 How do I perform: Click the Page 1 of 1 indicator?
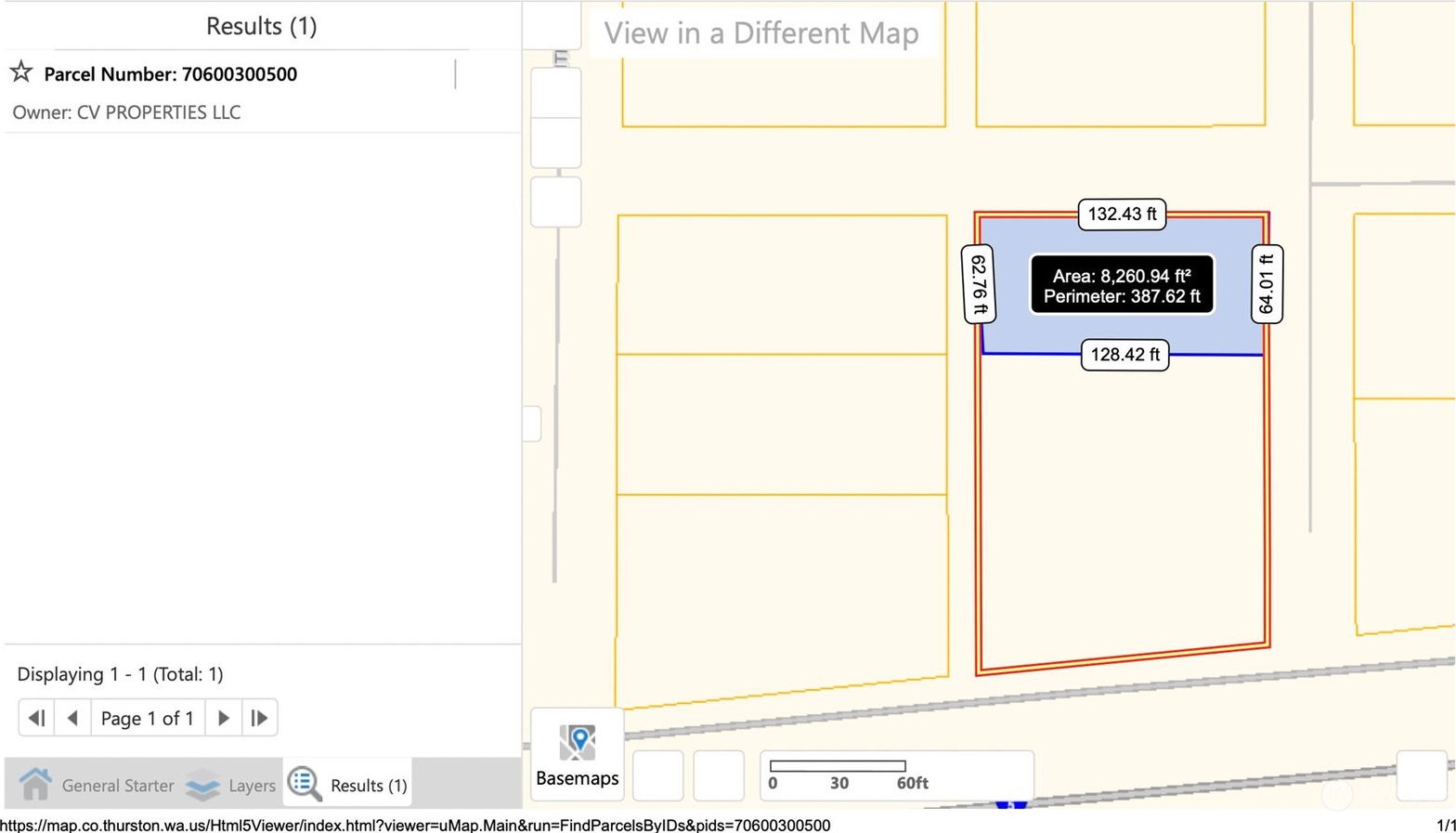click(148, 718)
